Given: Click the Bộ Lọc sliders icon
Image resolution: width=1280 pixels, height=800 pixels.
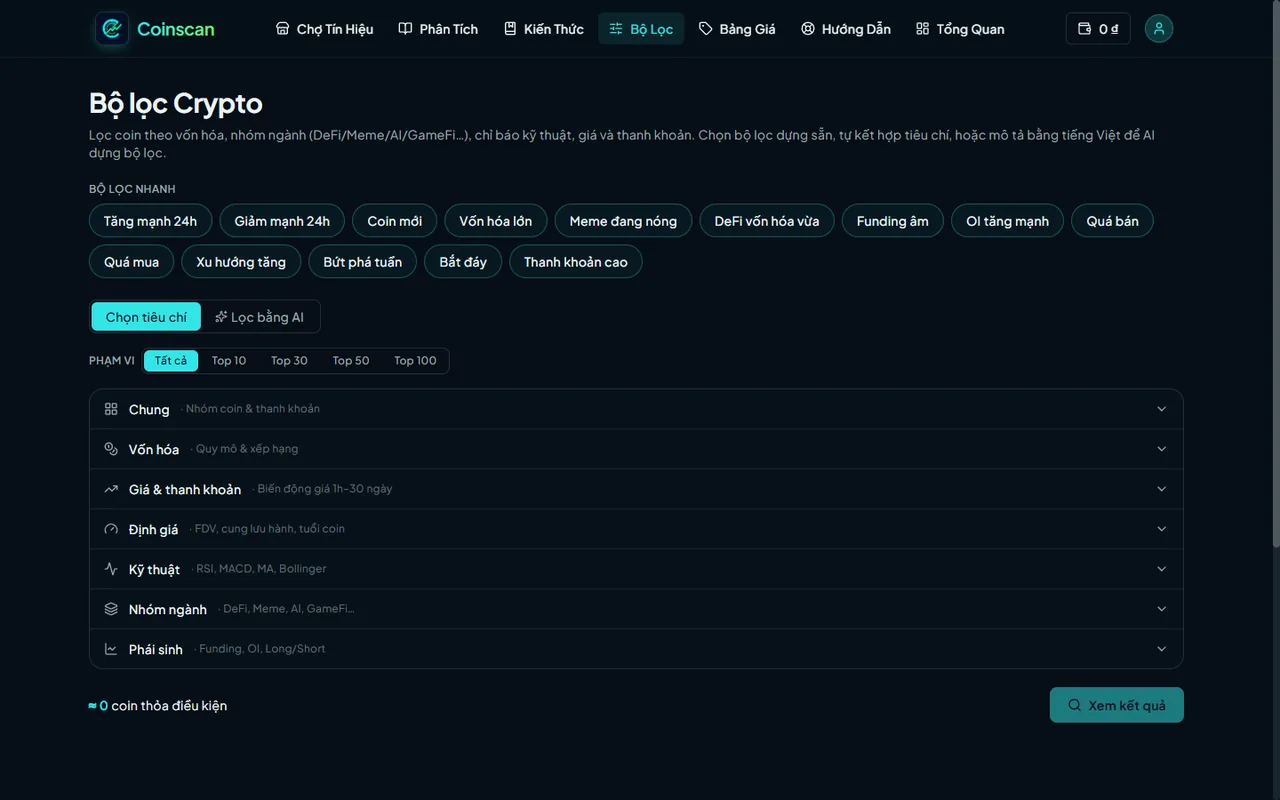Looking at the screenshot, I should [x=616, y=29].
